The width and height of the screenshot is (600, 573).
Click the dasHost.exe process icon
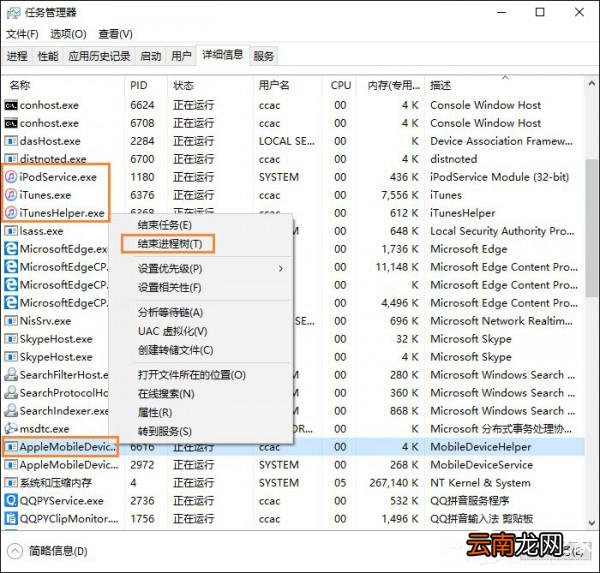(x=11, y=141)
